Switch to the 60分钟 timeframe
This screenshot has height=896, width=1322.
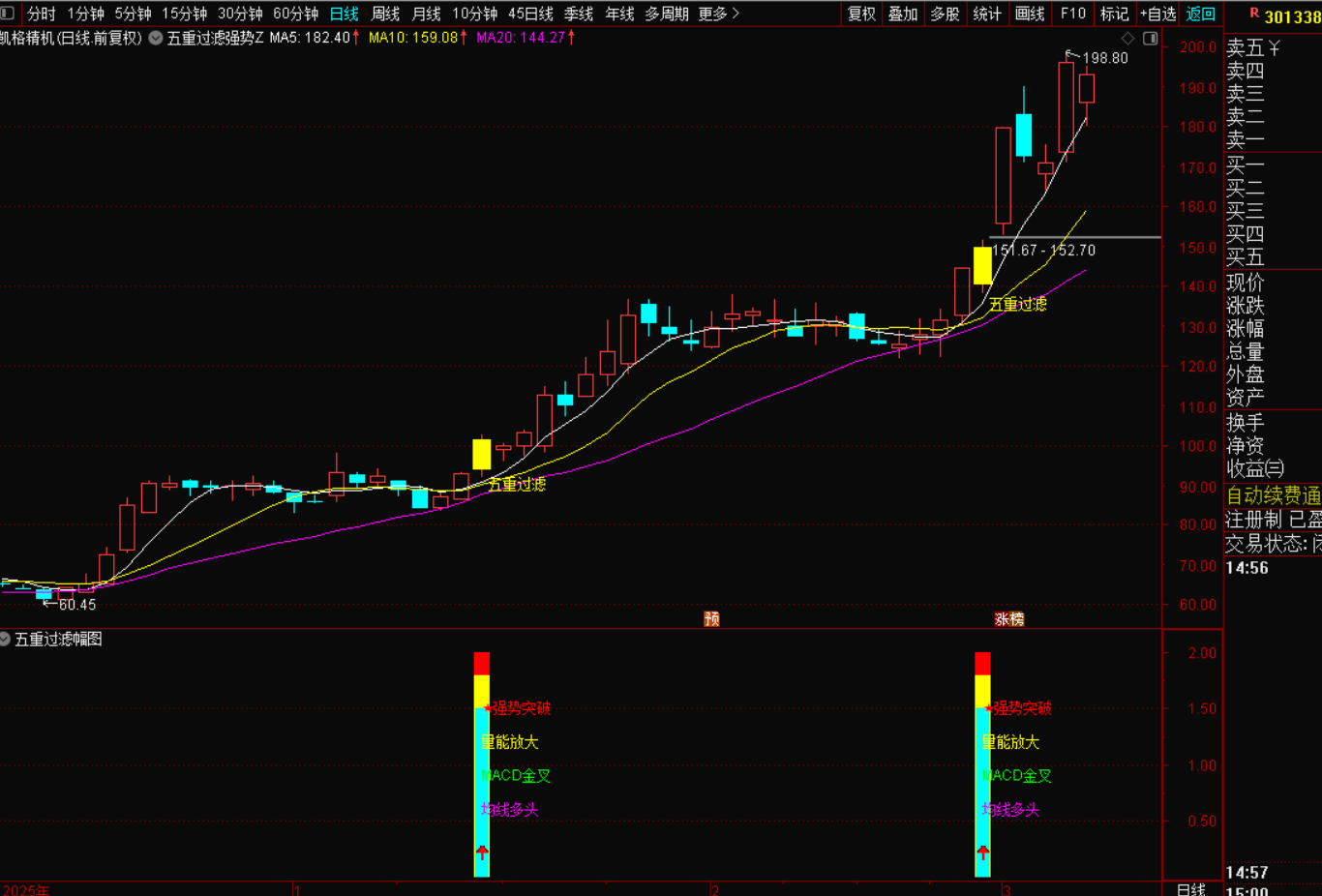[295, 14]
